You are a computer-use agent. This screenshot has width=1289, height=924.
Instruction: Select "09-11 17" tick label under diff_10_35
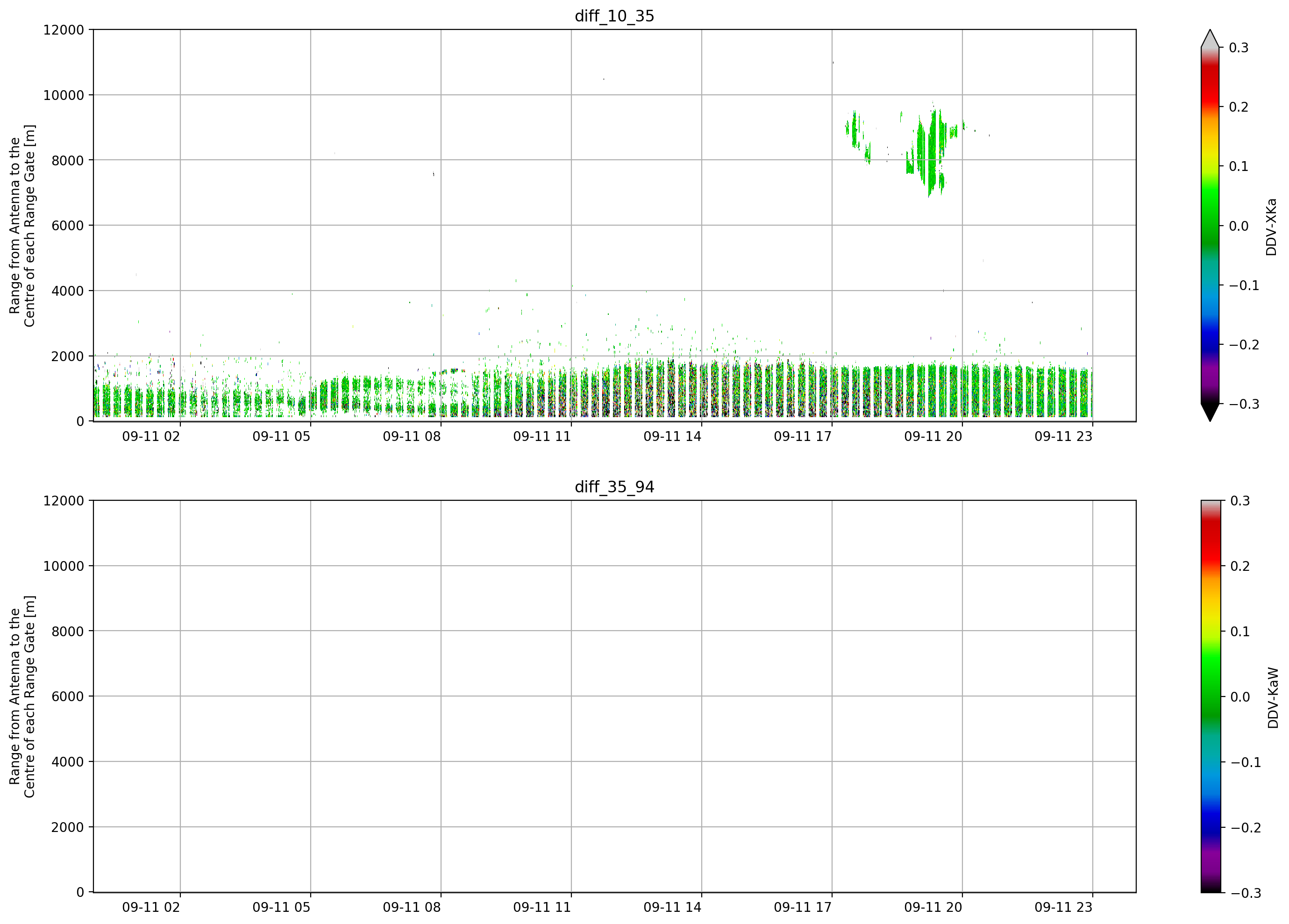[x=803, y=436]
